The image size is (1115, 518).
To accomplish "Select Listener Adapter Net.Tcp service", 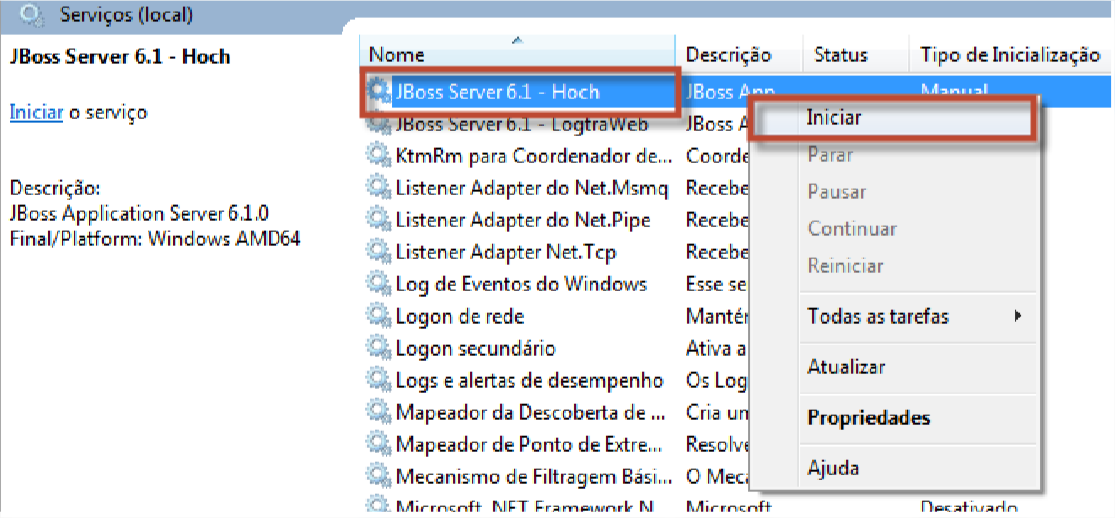I will tap(506, 253).
